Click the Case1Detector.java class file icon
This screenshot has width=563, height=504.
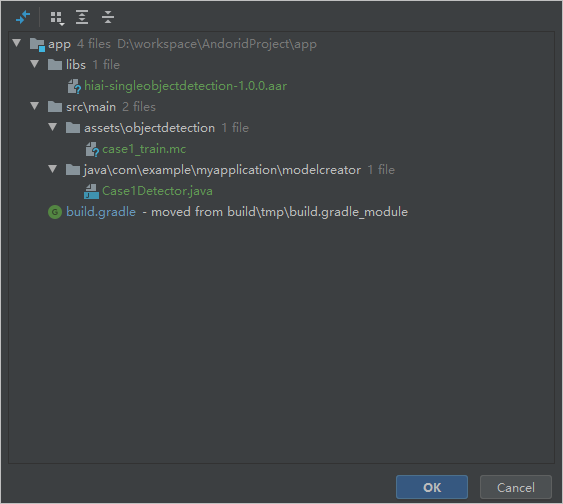click(92, 191)
